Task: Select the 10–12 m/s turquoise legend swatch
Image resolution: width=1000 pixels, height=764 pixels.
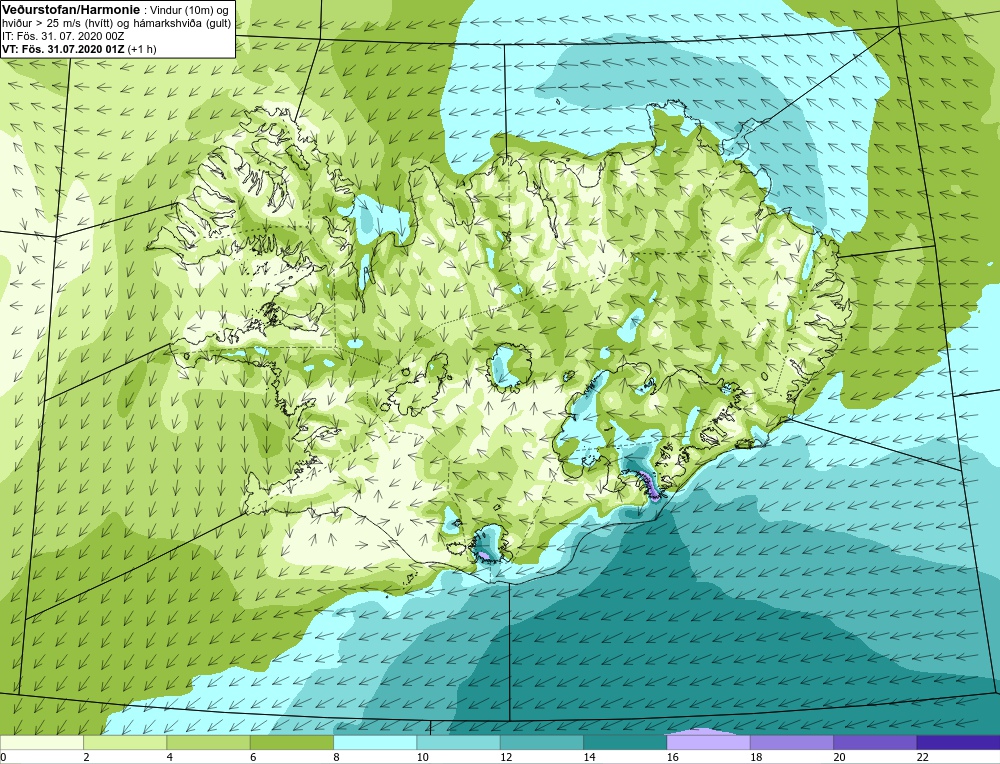Action: (458, 743)
